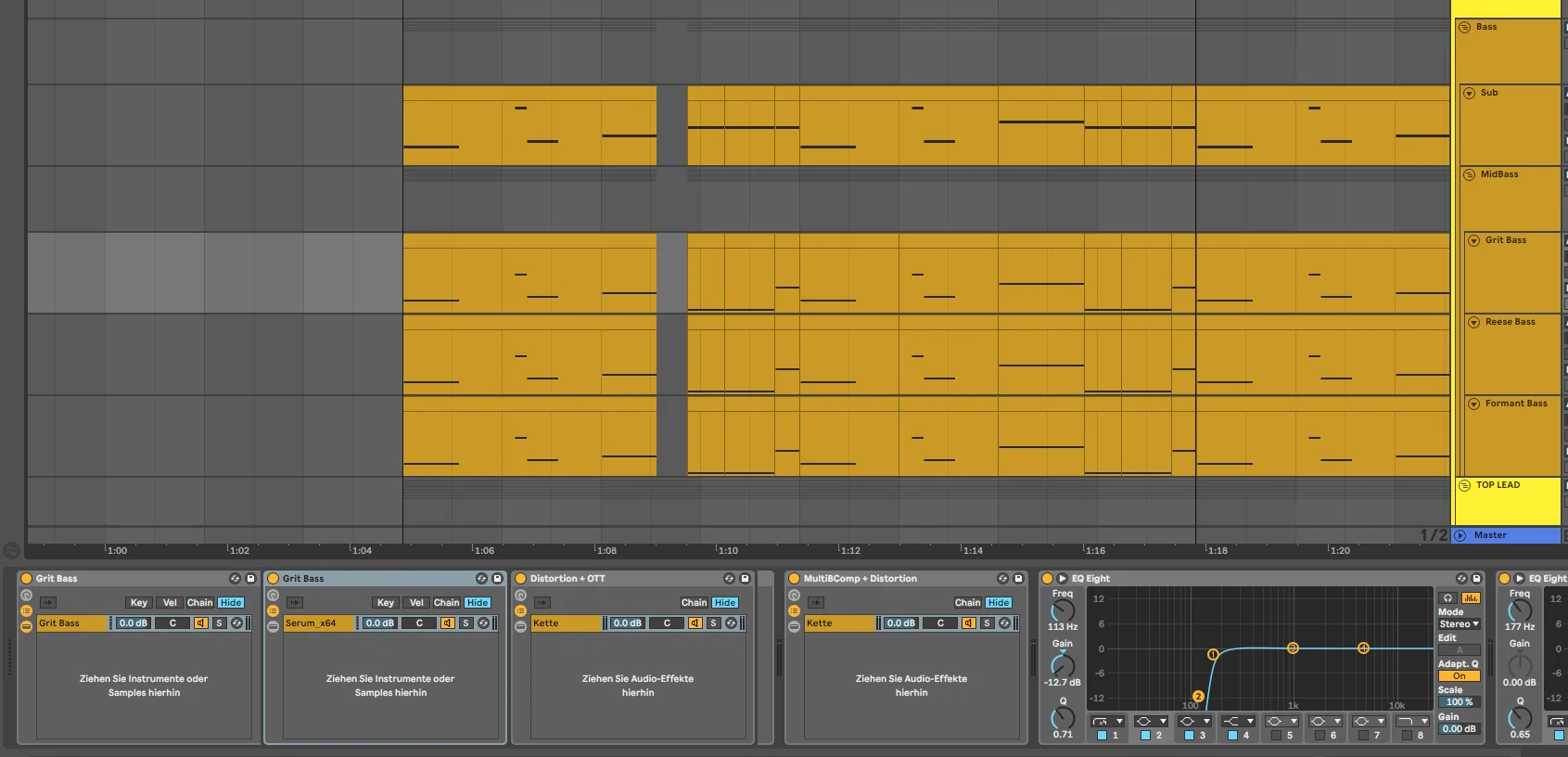Solo the Grit Bass chain
Viewport: 1568px width, 757px height.
coord(219,623)
